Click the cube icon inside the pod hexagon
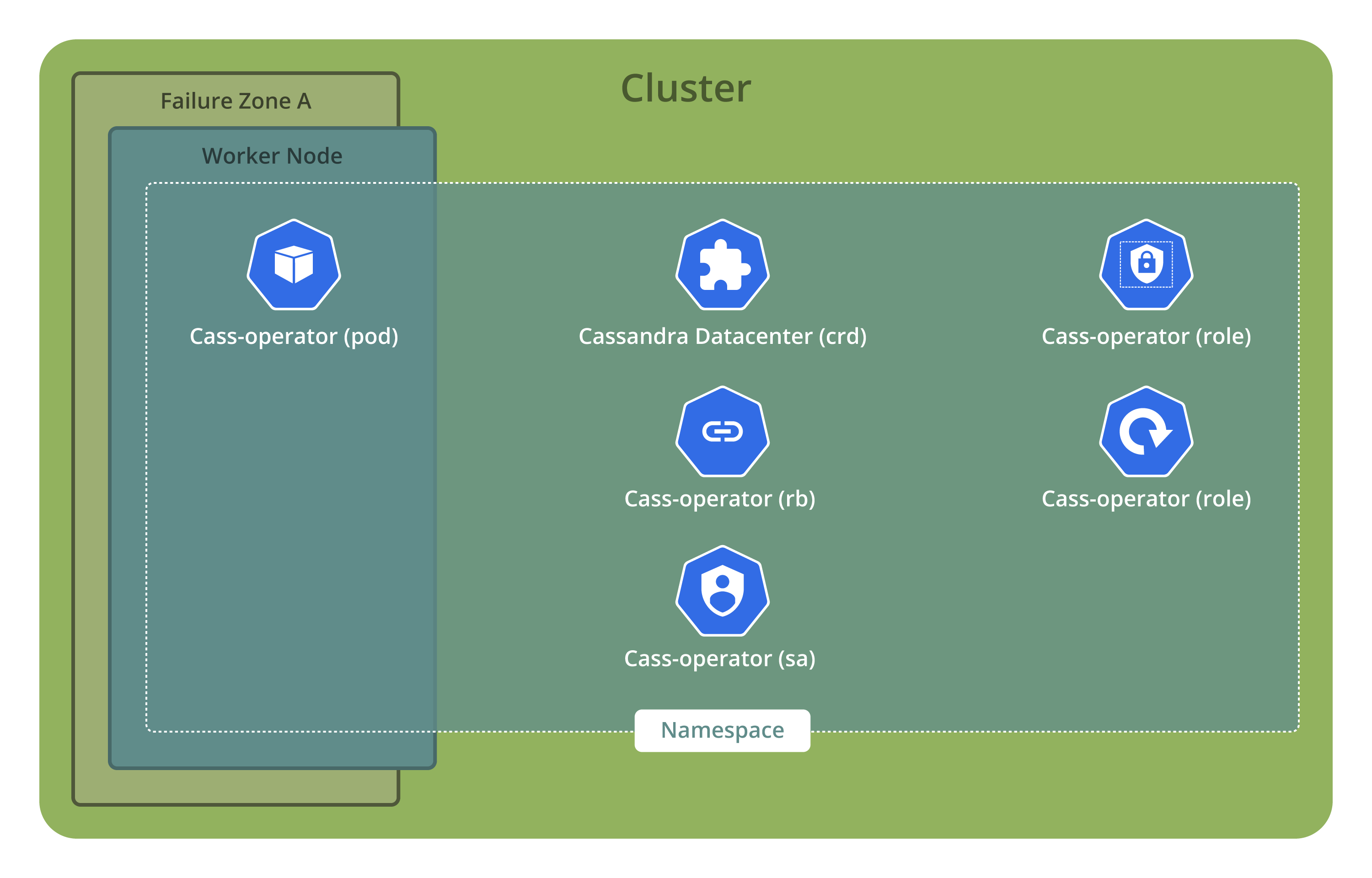1372x878 pixels. click(294, 266)
